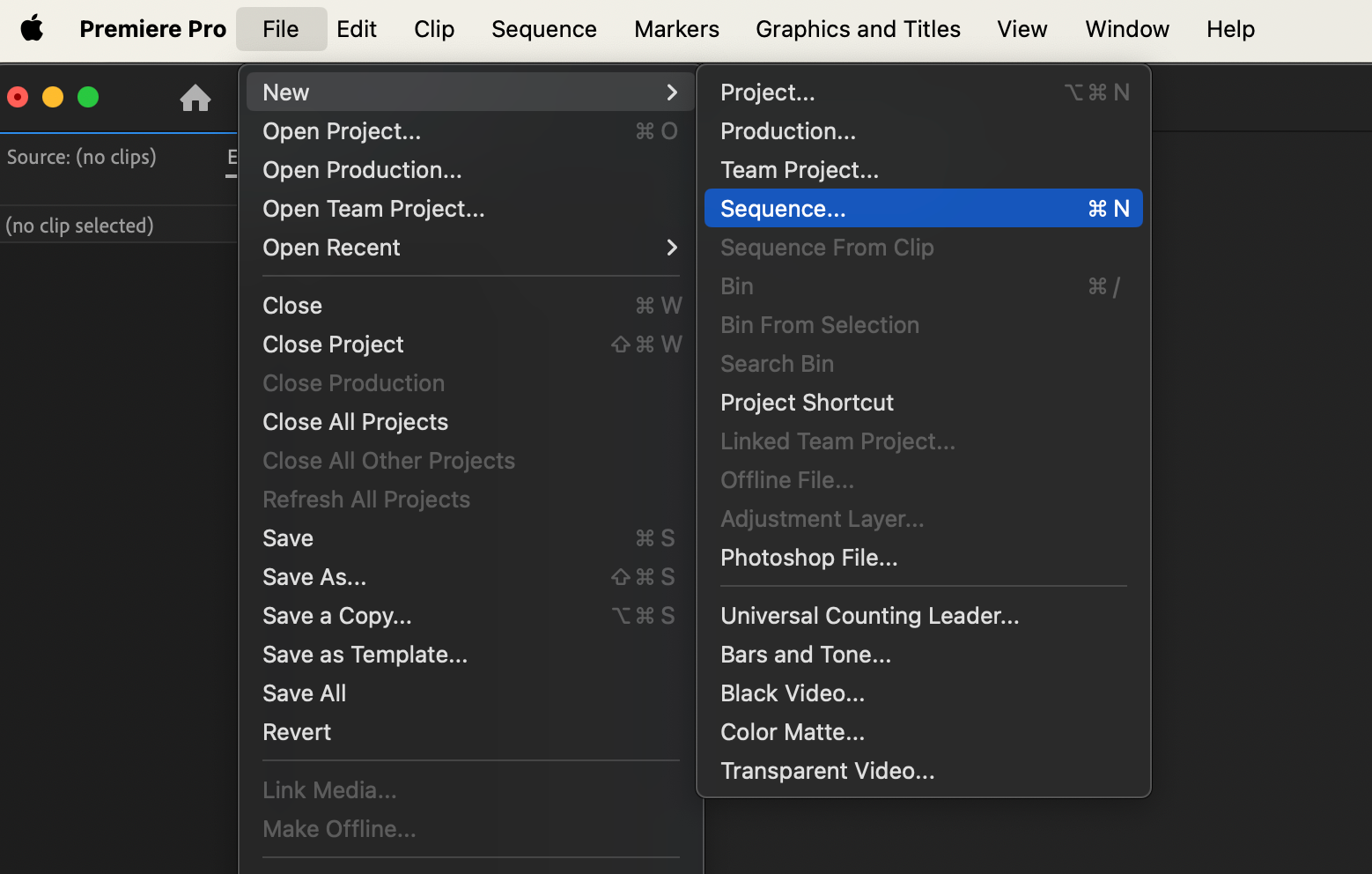Open the Window menu

(1127, 29)
